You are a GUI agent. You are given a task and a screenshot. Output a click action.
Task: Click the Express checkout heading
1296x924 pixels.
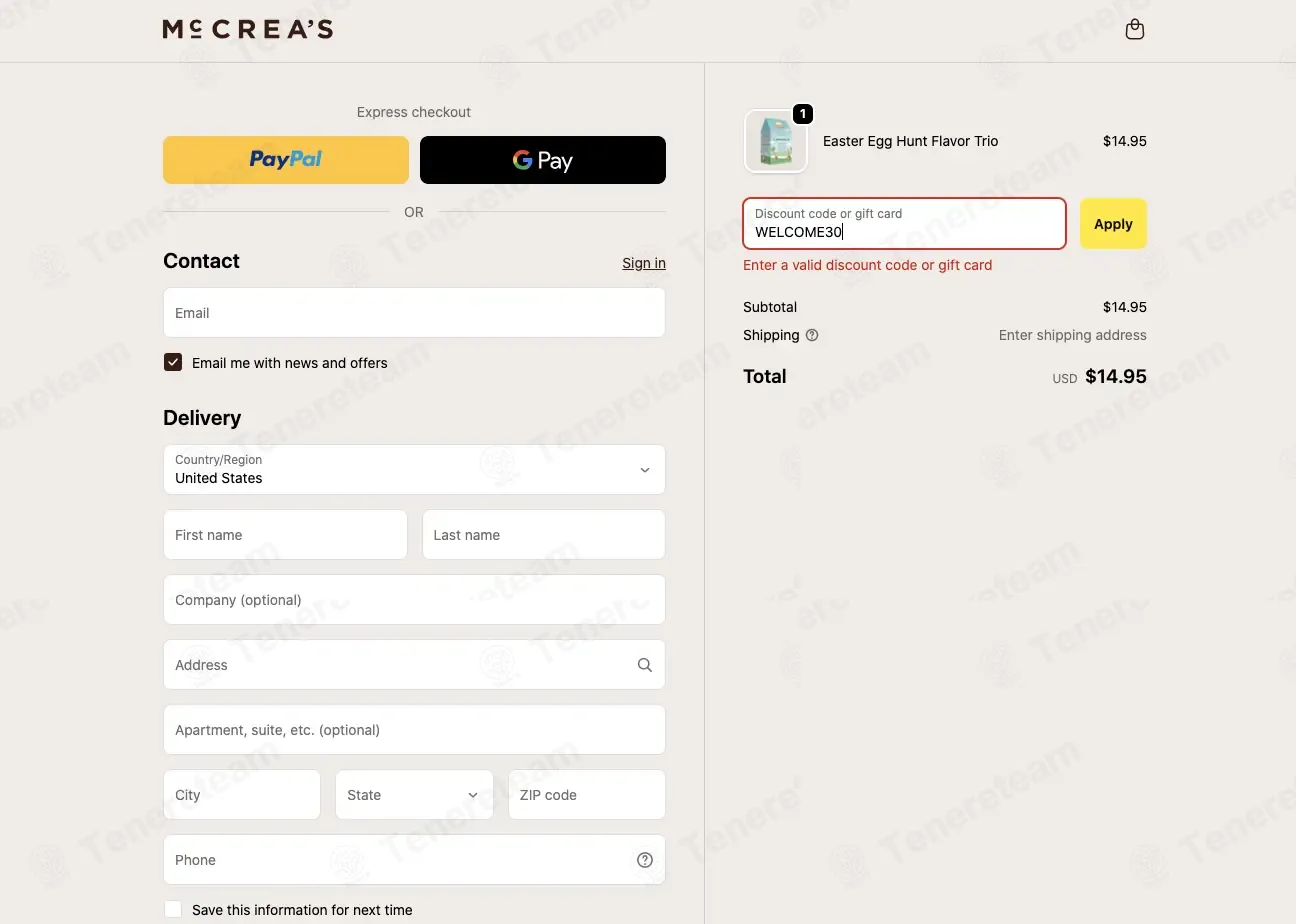coord(414,112)
